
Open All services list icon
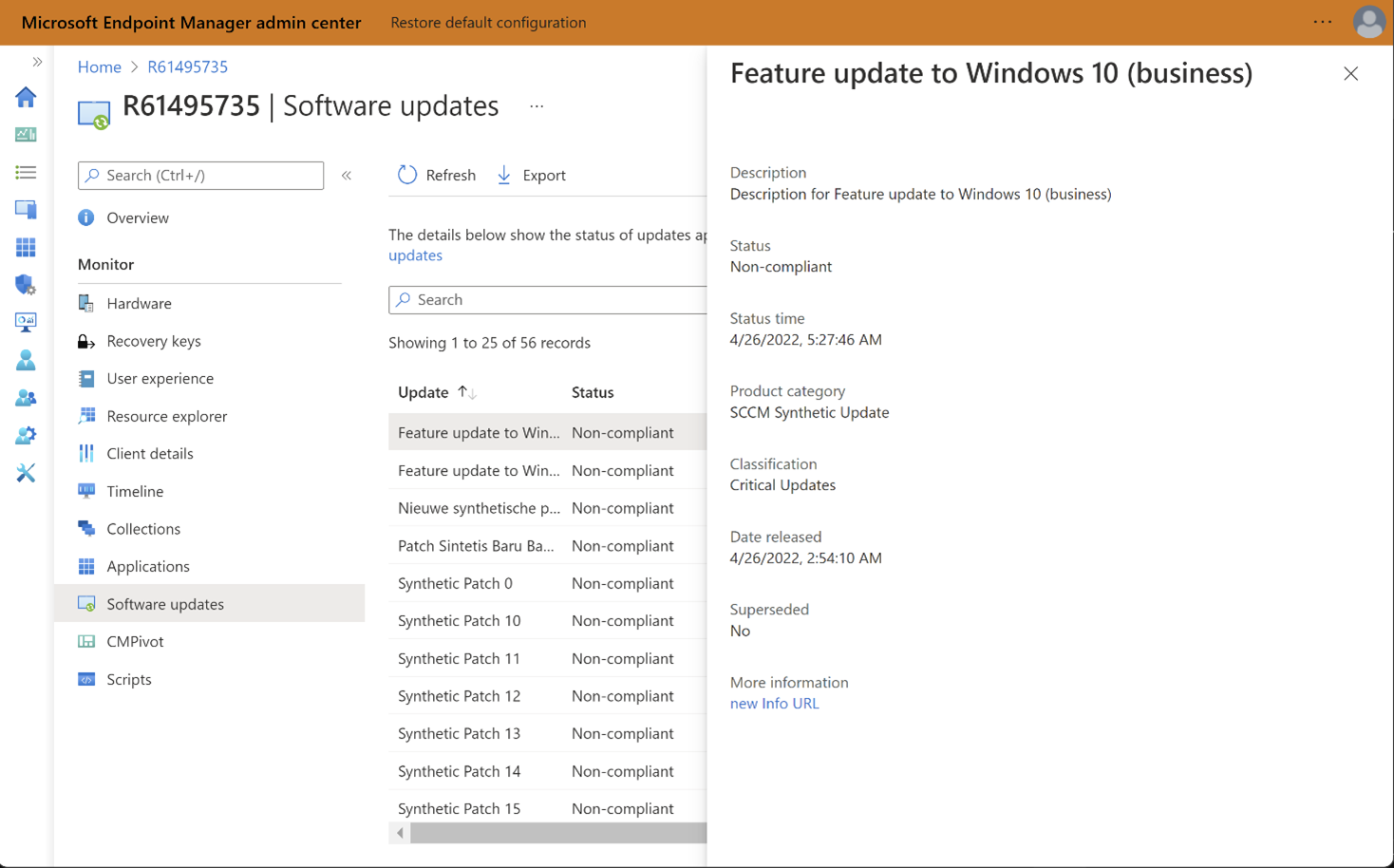[26, 172]
